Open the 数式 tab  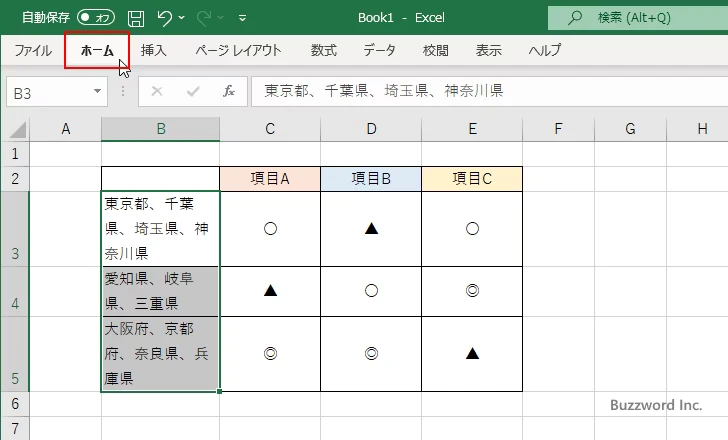point(324,50)
